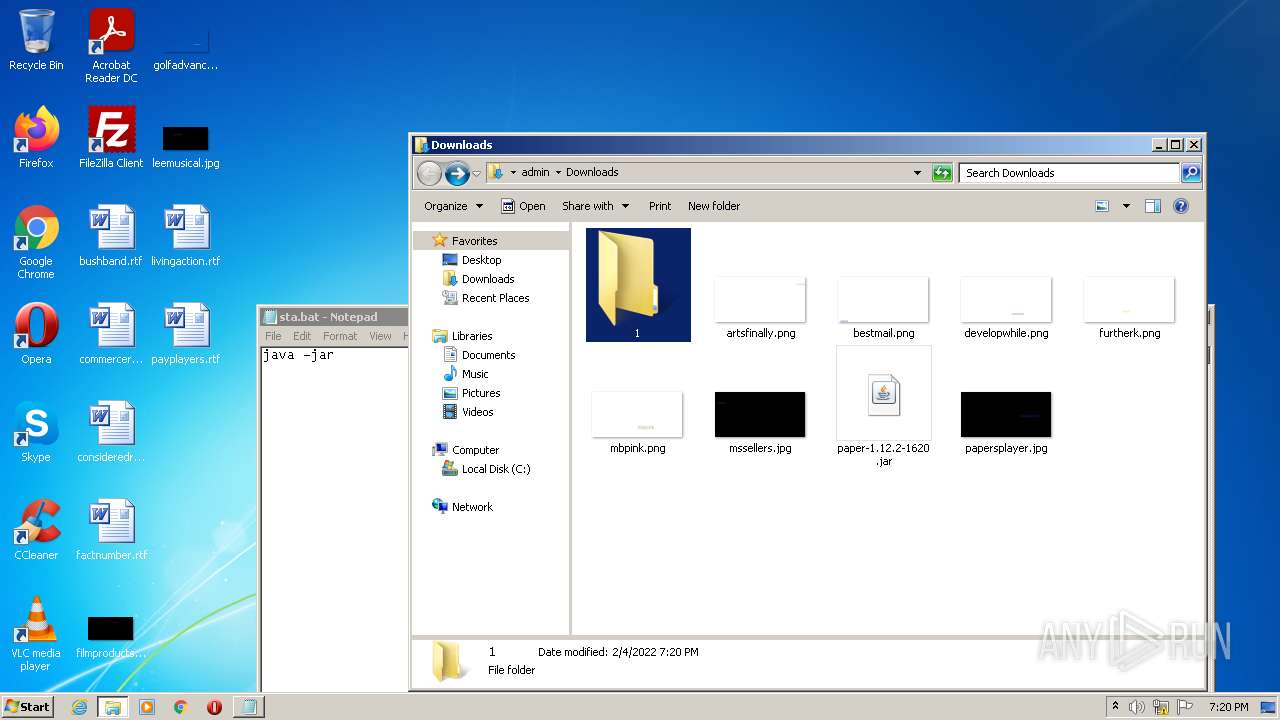Select the paper-1.12.2-1620.jar file
The width and height of the screenshot is (1280, 720).
[883, 408]
